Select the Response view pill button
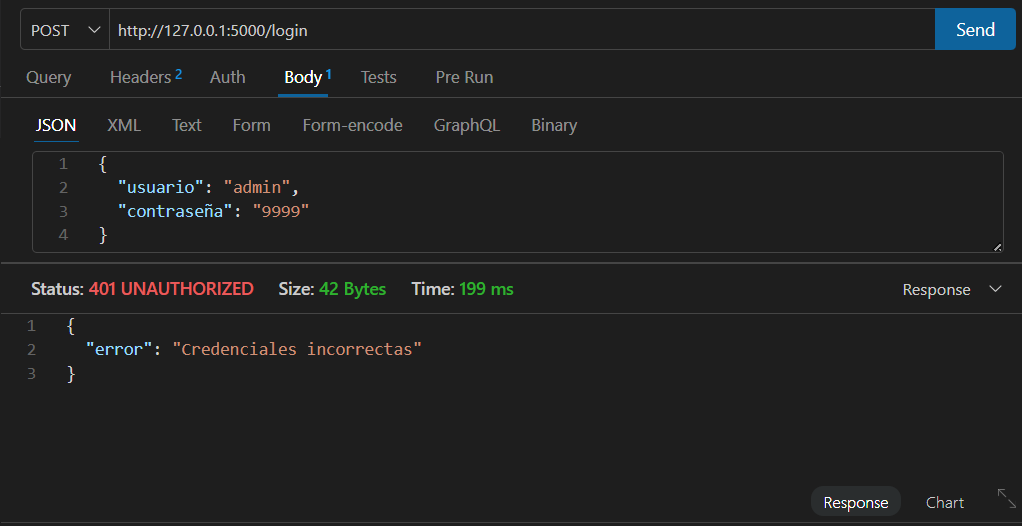The width and height of the screenshot is (1022, 526). (856, 503)
